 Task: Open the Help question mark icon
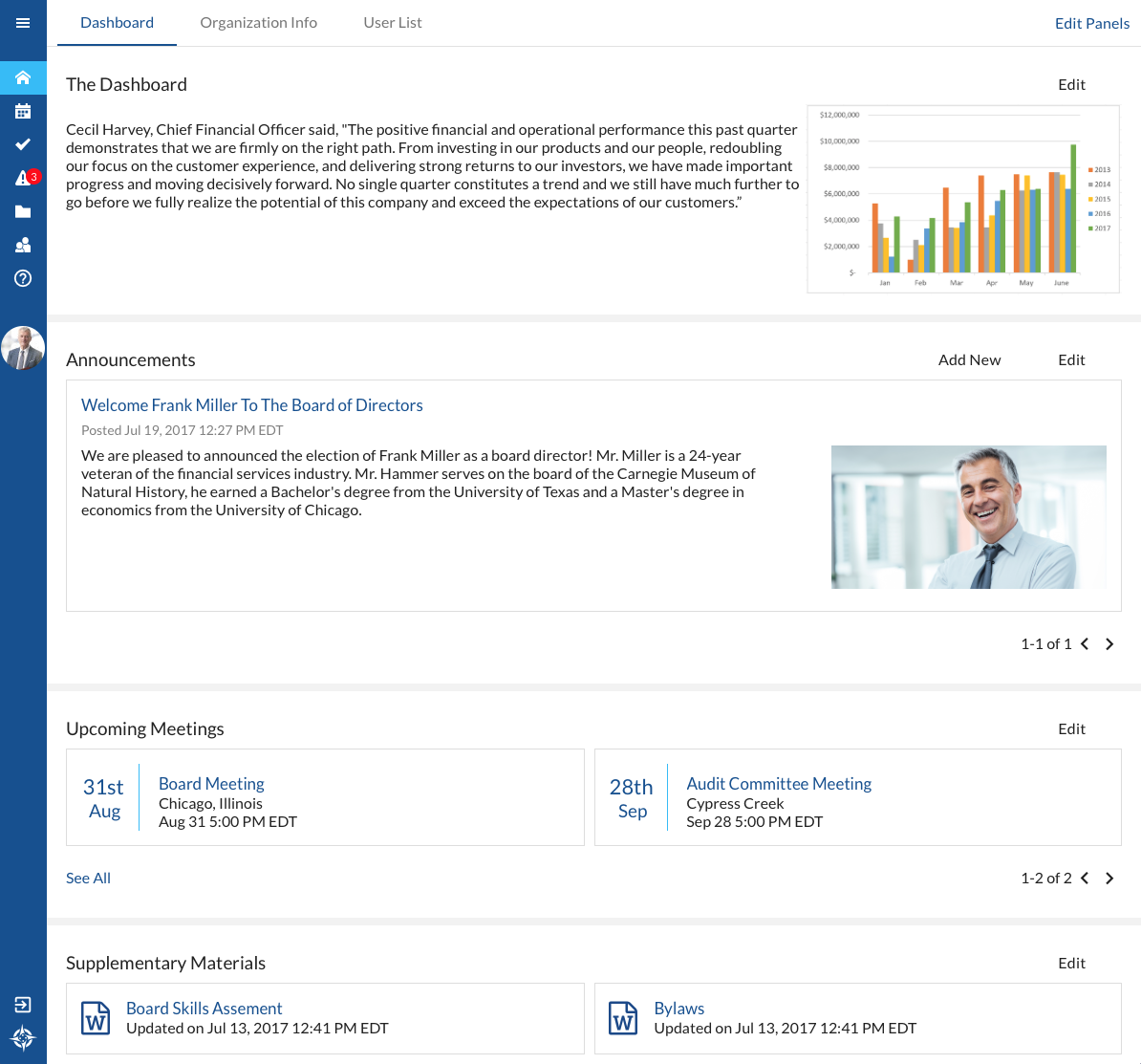23,278
